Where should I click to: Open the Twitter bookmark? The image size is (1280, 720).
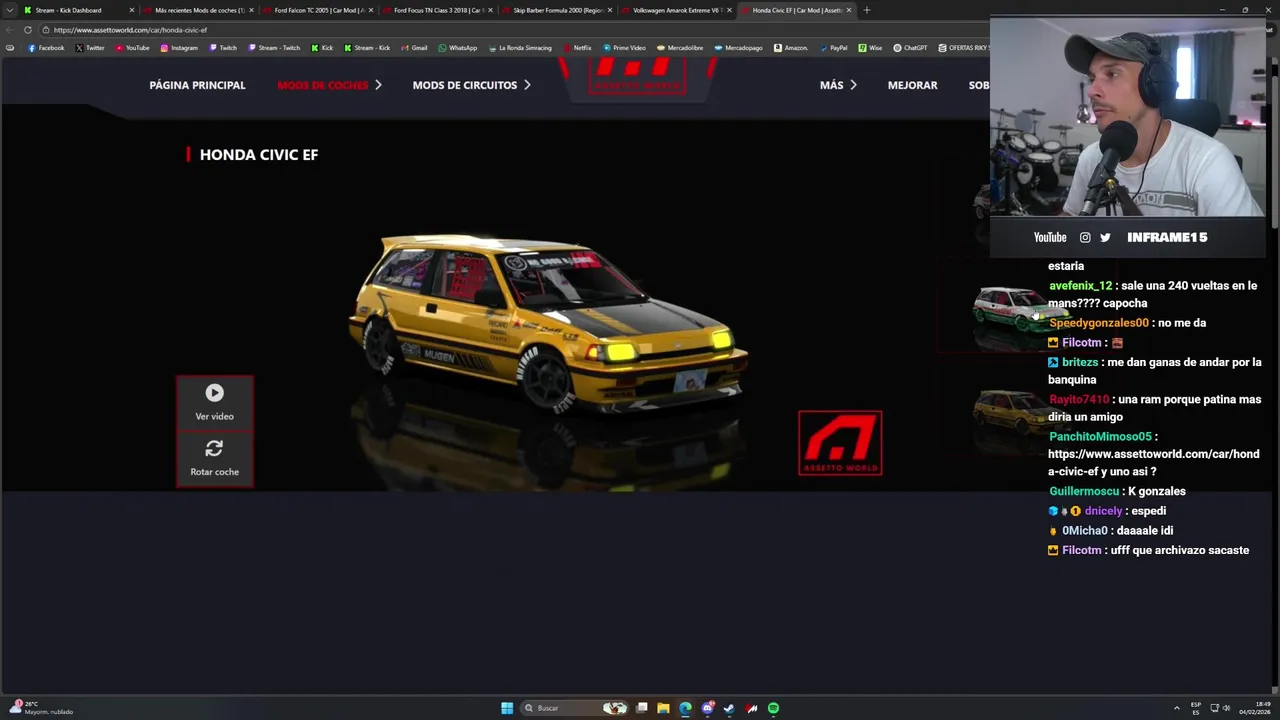pos(90,48)
